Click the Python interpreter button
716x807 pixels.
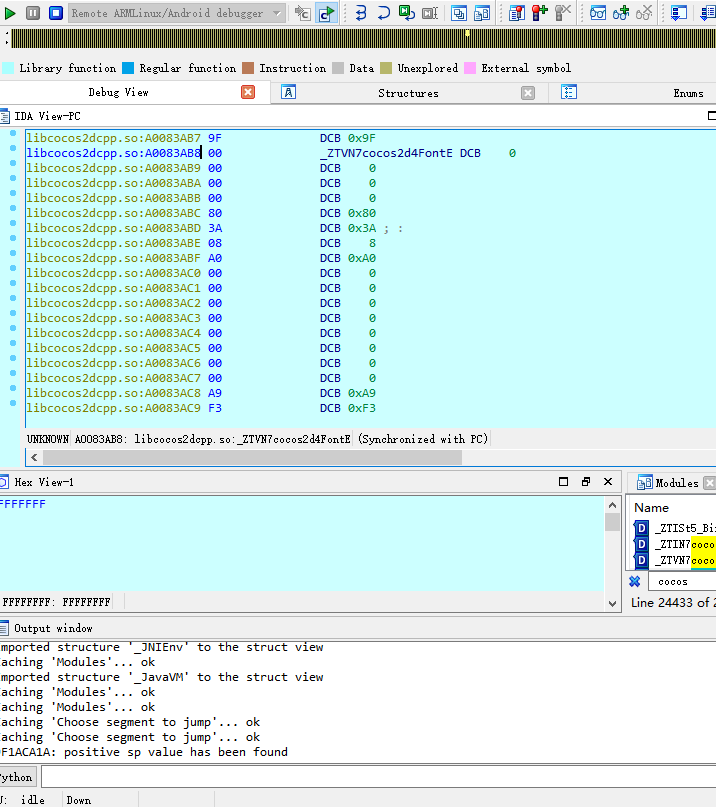tap(16, 777)
